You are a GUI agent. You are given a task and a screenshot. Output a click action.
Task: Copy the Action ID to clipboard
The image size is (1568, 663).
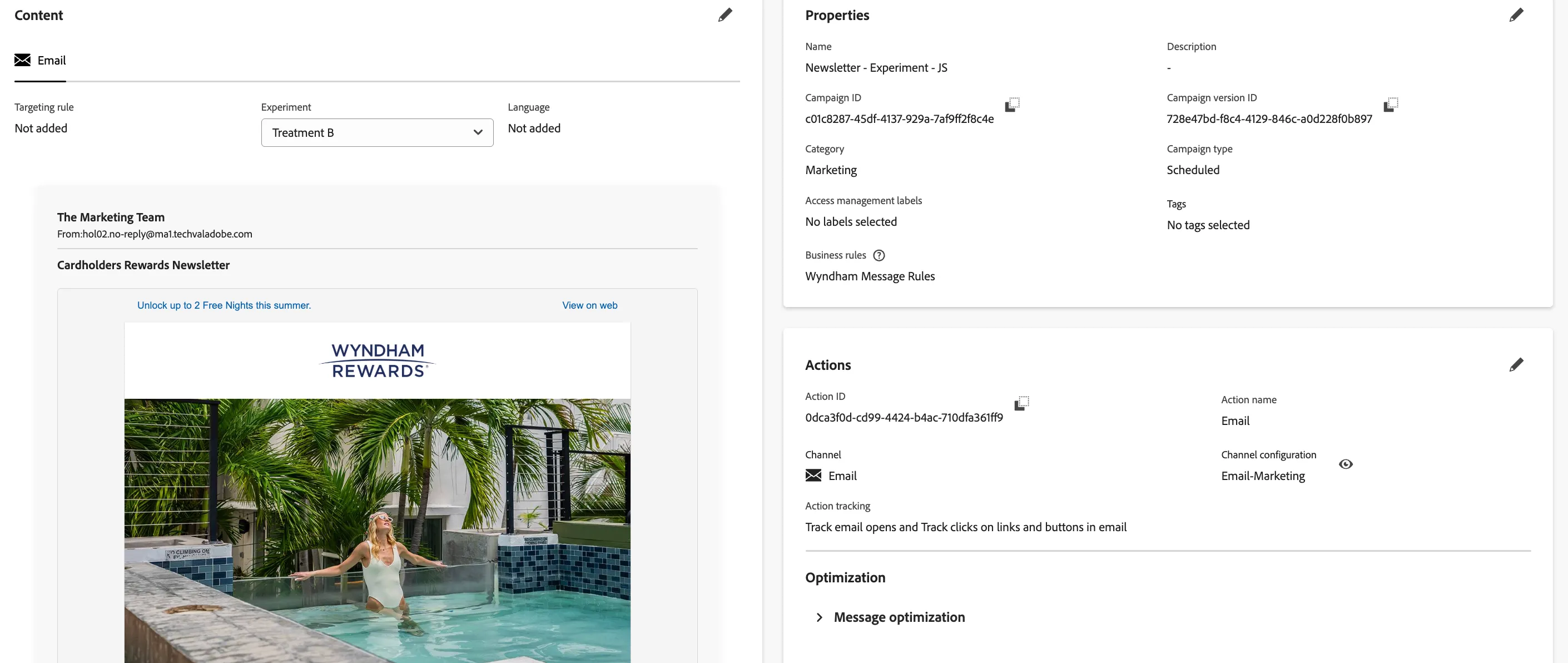point(1021,403)
